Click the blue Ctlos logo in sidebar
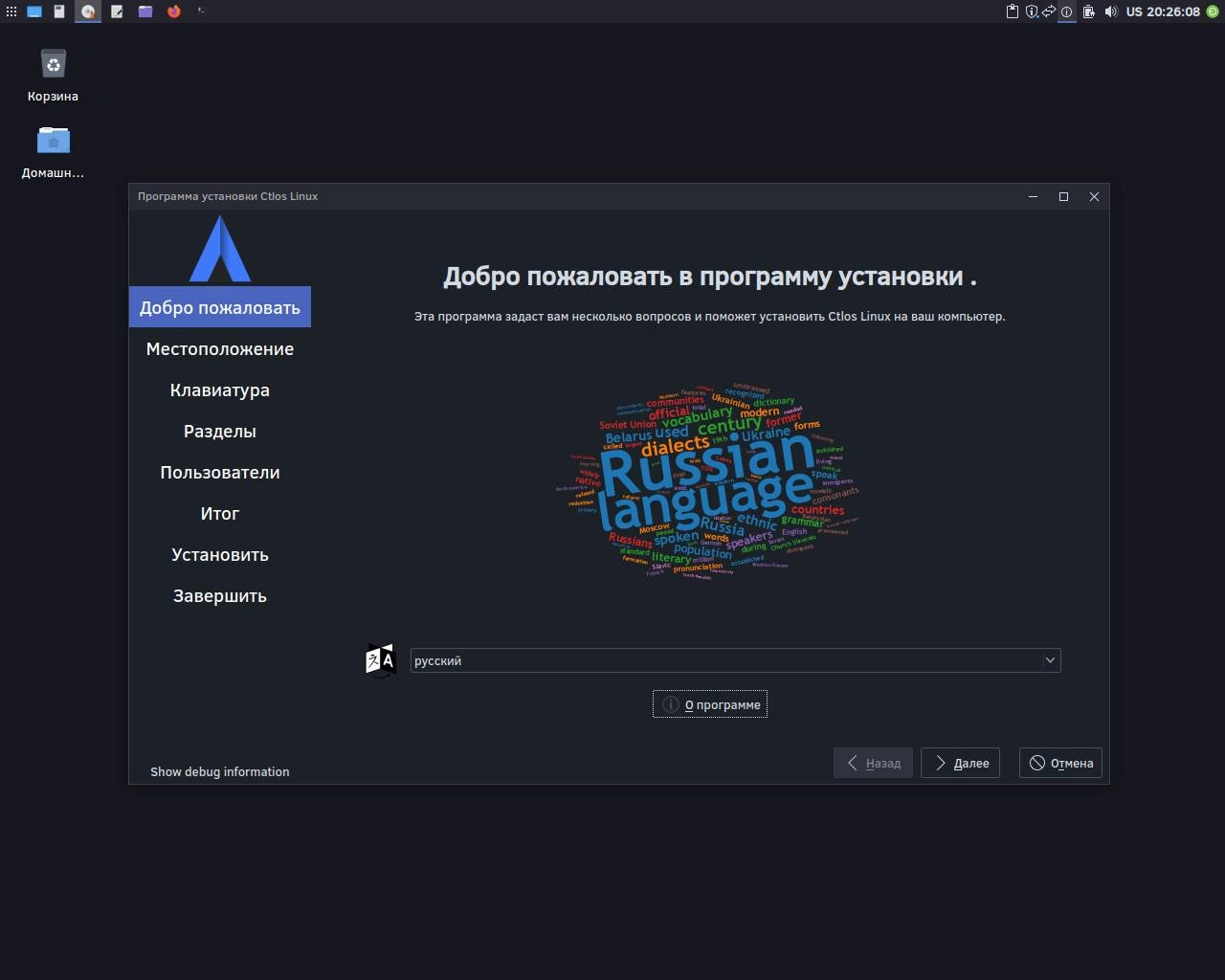Image resolution: width=1225 pixels, height=980 pixels. click(220, 249)
